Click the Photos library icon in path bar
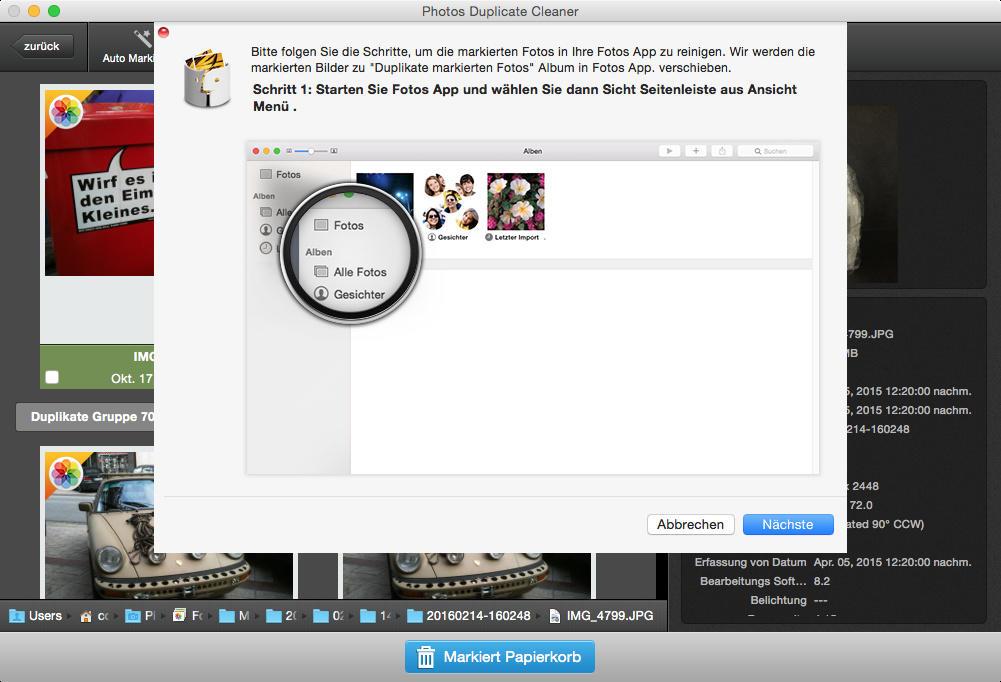1001x682 pixels. pos(180,616)
